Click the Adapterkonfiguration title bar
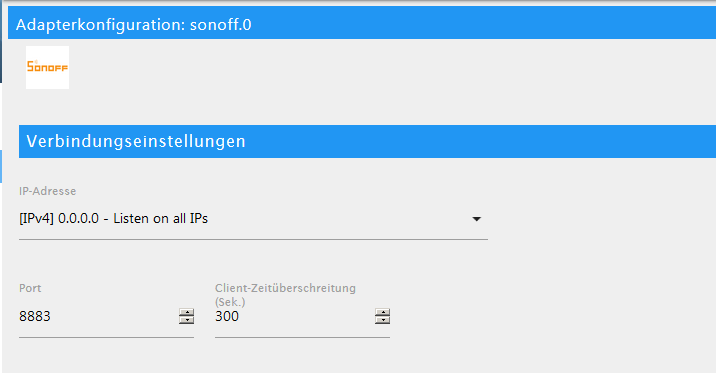Screen dimensions: 716x373 (362, 24)
